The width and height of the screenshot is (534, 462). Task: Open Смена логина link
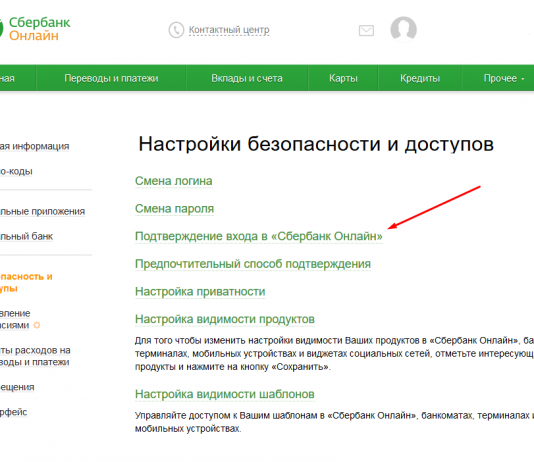tap(174, 181)
